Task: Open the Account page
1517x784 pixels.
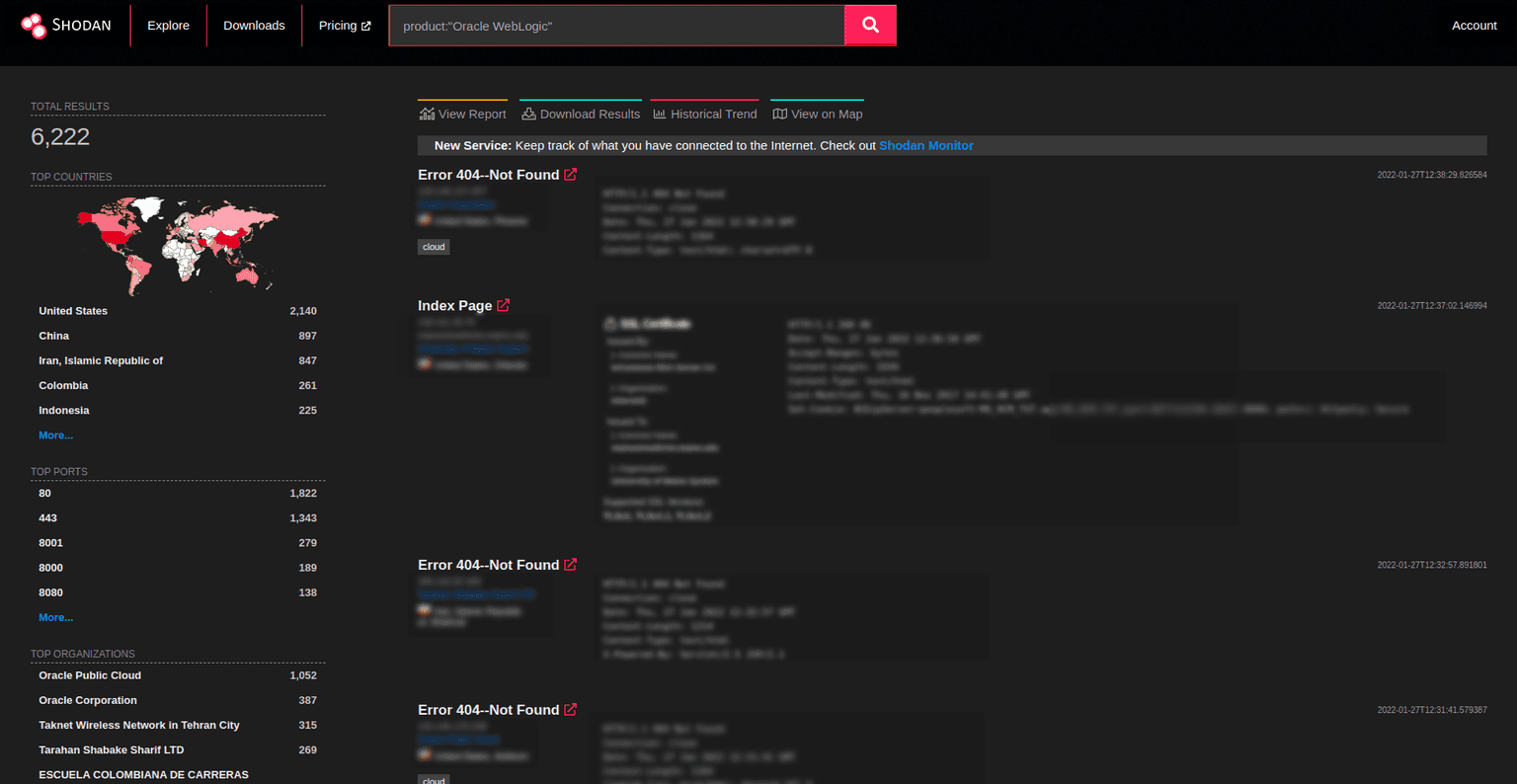Action: pyautogui.click(x=1474, y=25)
